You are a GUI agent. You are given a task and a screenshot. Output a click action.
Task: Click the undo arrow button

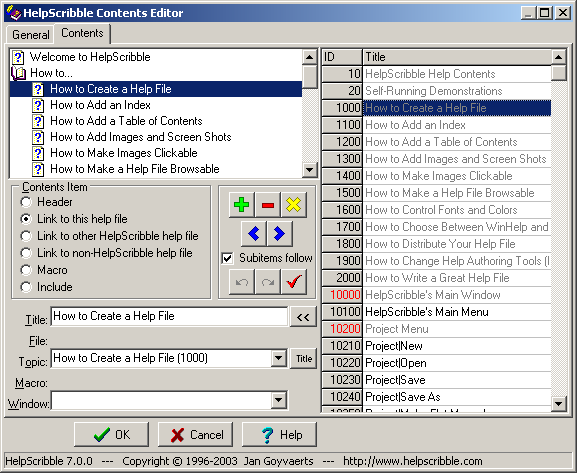(x=241, y=282)
